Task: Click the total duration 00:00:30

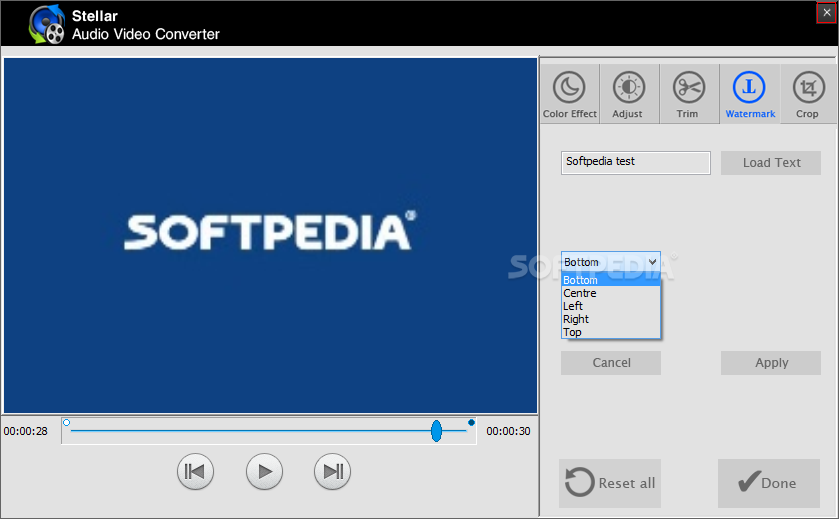Action: 508,431
